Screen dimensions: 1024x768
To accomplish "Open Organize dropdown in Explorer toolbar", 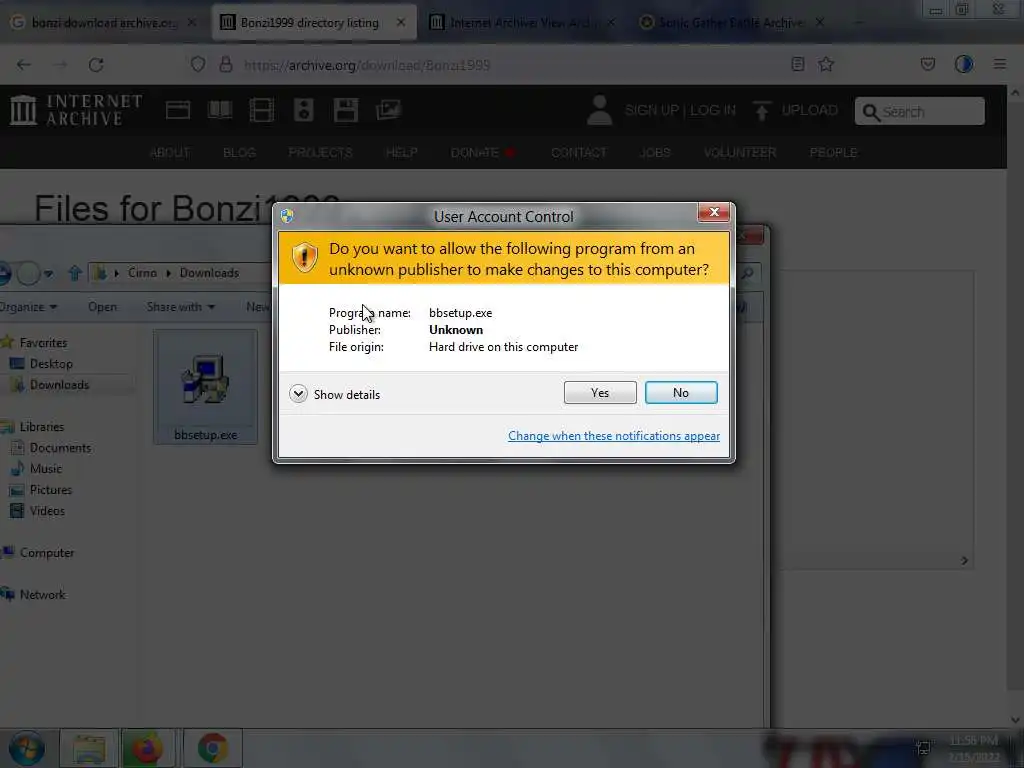I will tap(27, 307).
